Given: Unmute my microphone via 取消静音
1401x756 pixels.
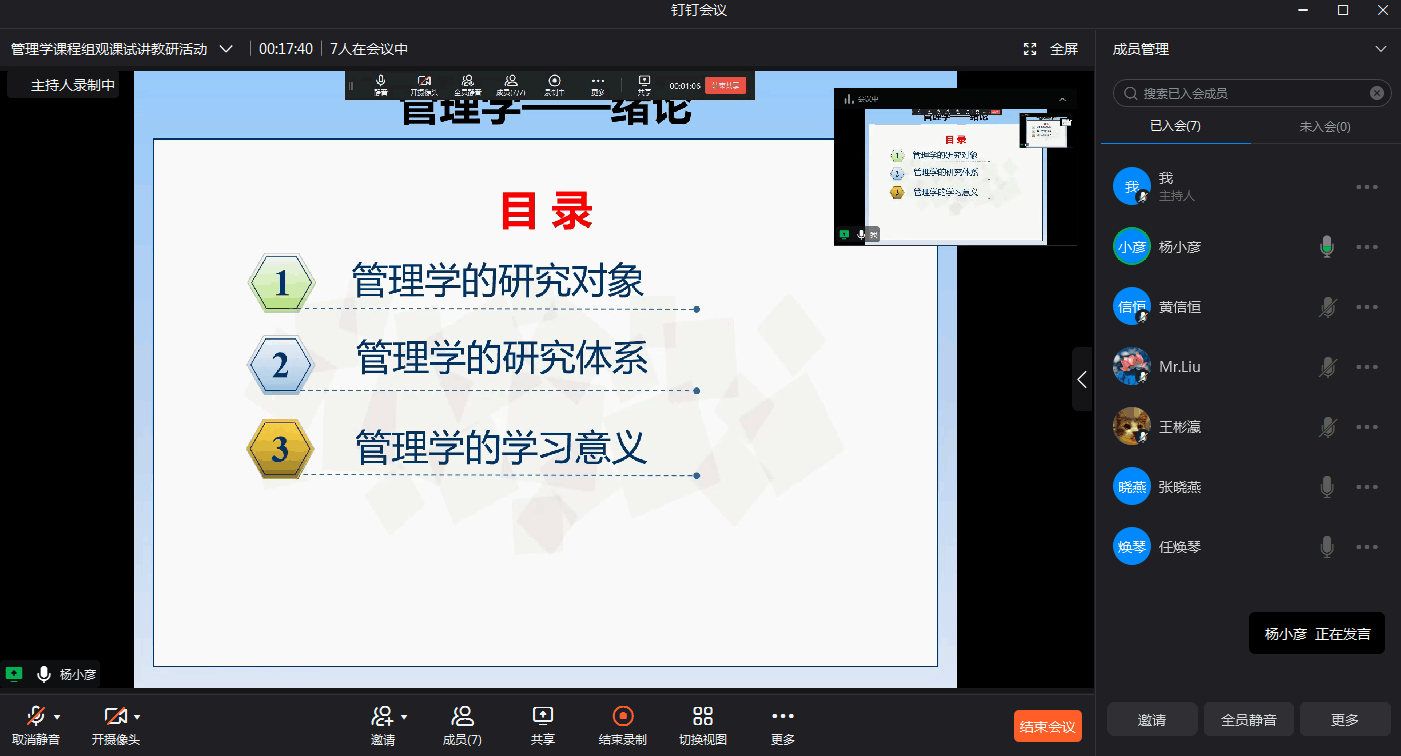Looking at the screenshot, I should (36, 716).
